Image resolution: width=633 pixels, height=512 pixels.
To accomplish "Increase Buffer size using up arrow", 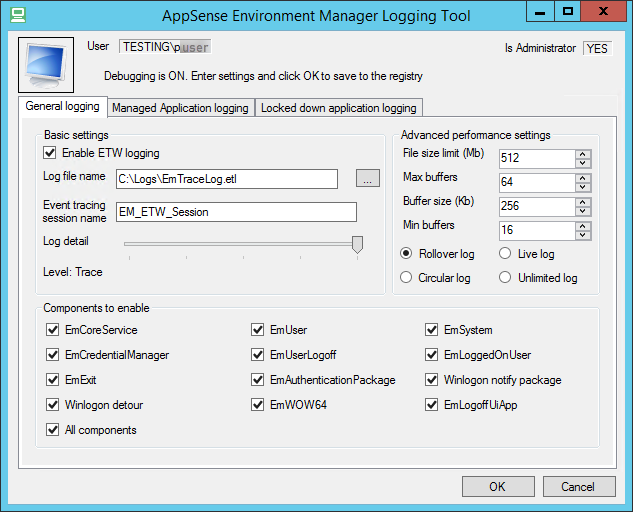I will (583, 201).
